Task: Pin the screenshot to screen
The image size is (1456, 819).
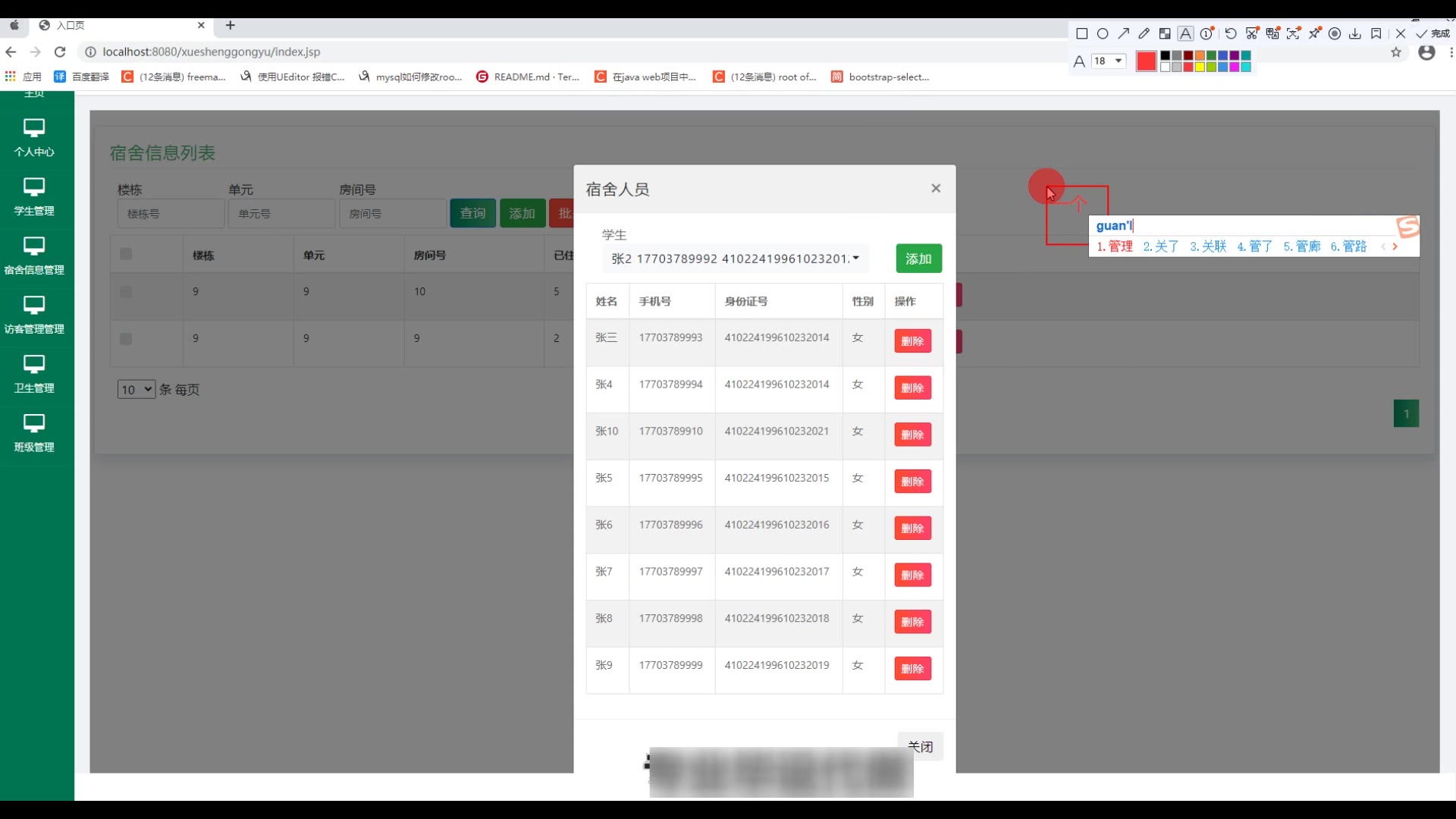Action: point(1314,33)
